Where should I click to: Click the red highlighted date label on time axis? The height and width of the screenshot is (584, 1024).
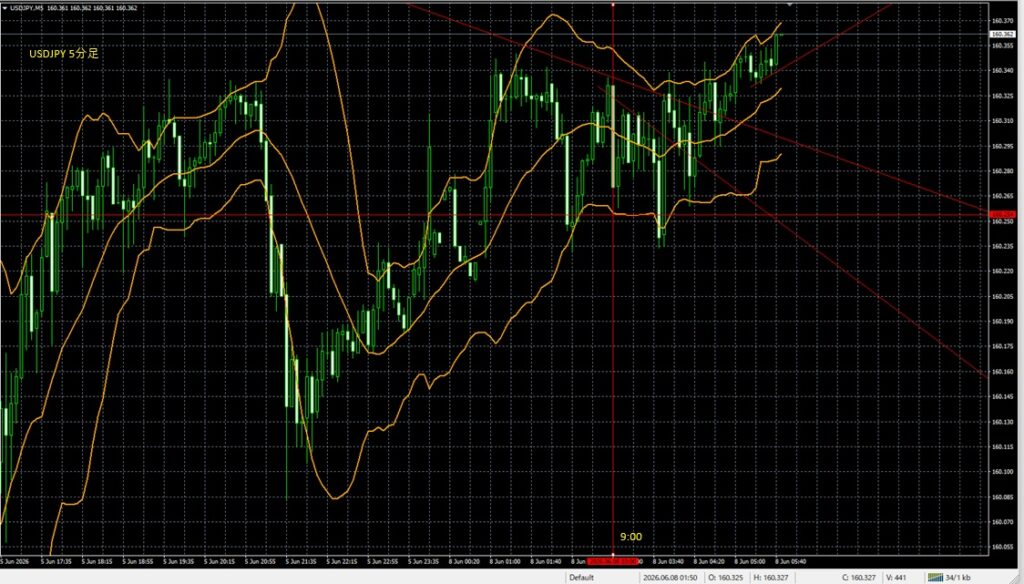613,561
